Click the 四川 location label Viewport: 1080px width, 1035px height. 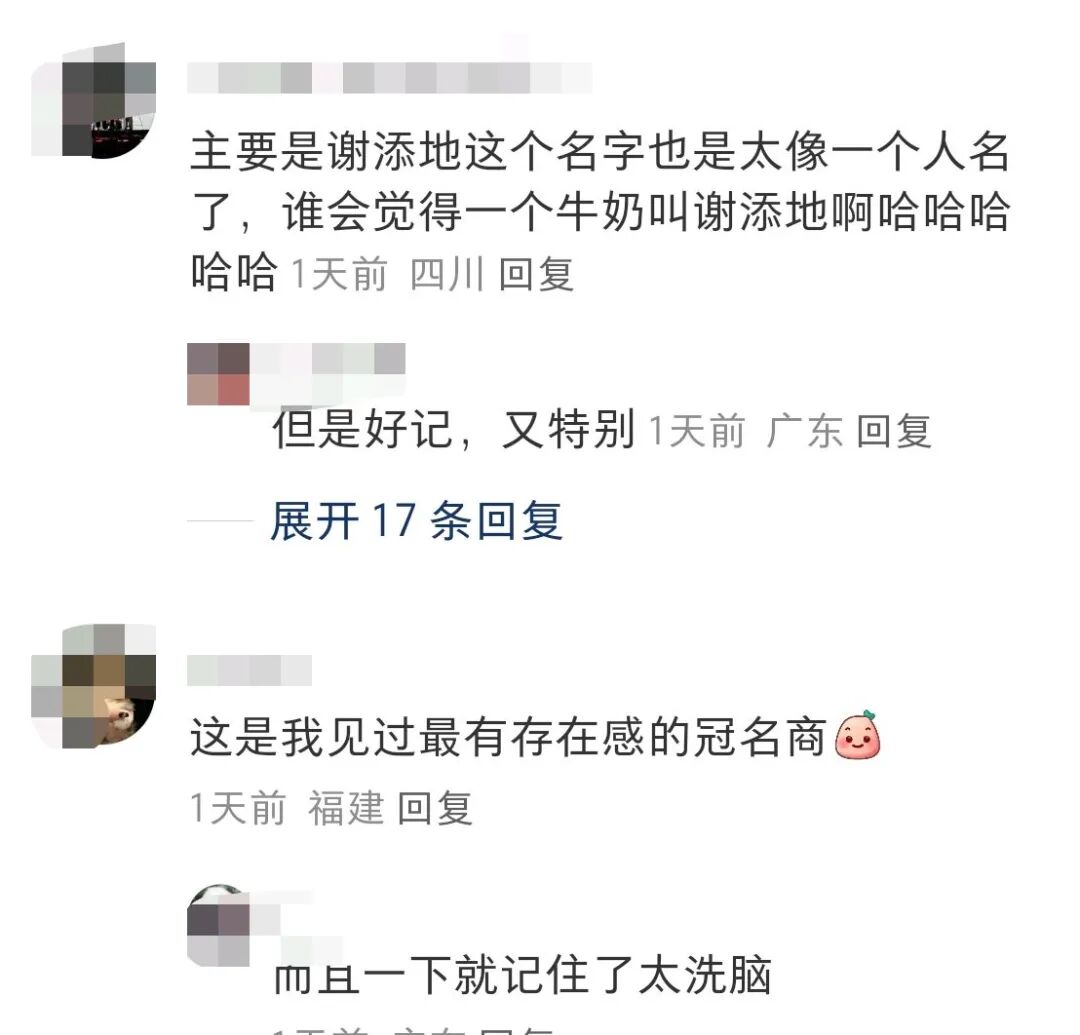pyautogui.click(x=447, y=274)
